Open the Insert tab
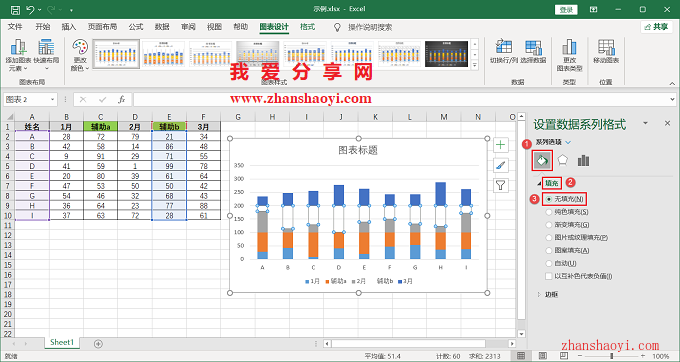 [x=69, y=27]
